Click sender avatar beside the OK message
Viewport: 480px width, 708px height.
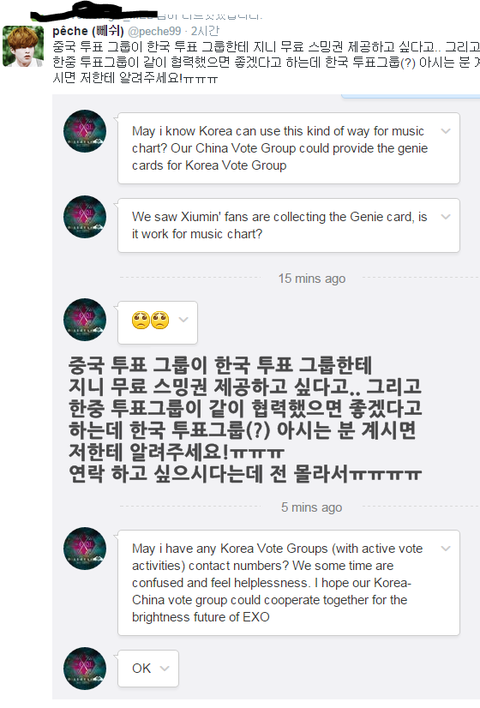pyautogui.click(x=85, y=668)
